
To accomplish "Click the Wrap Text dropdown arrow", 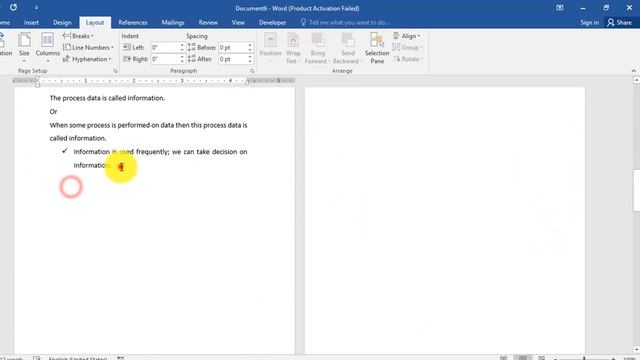I will 299,61.
